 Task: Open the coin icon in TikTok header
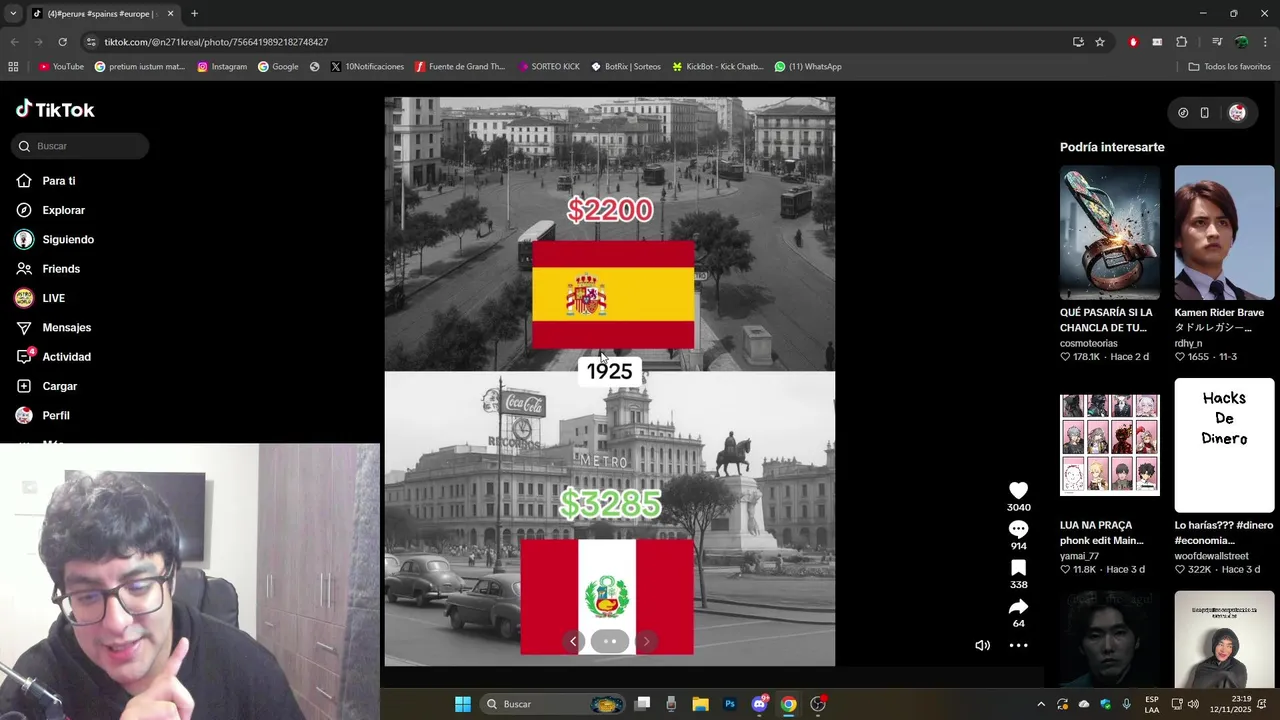click(x=1183, y=113)
